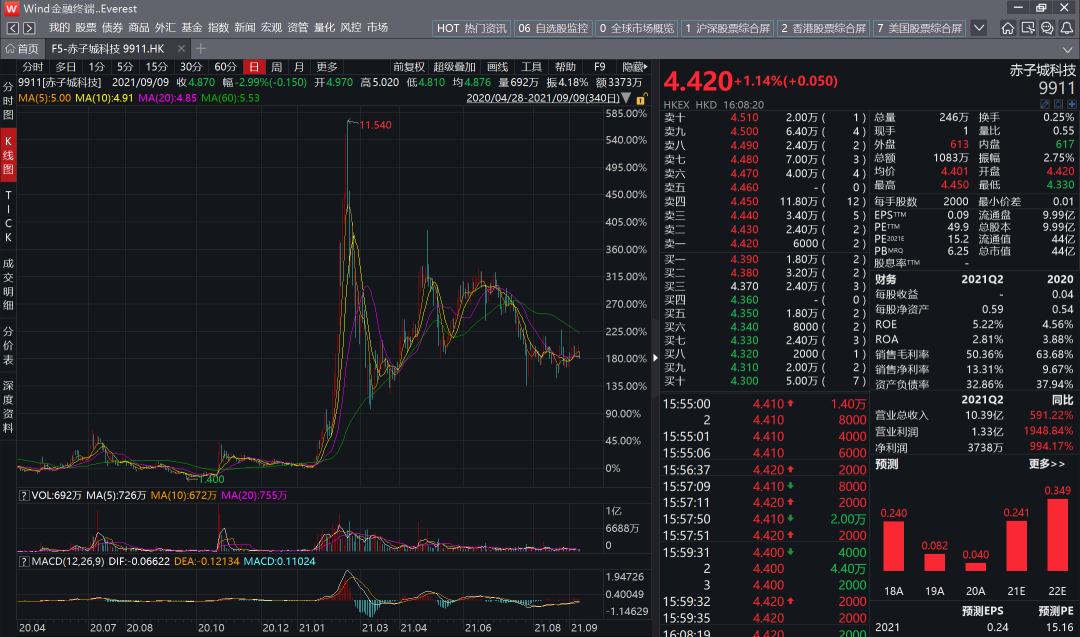This screenshot has width=1080, height=637.
Task: Expand 更多>> forecast details
Action: [x=1047, y=464]
